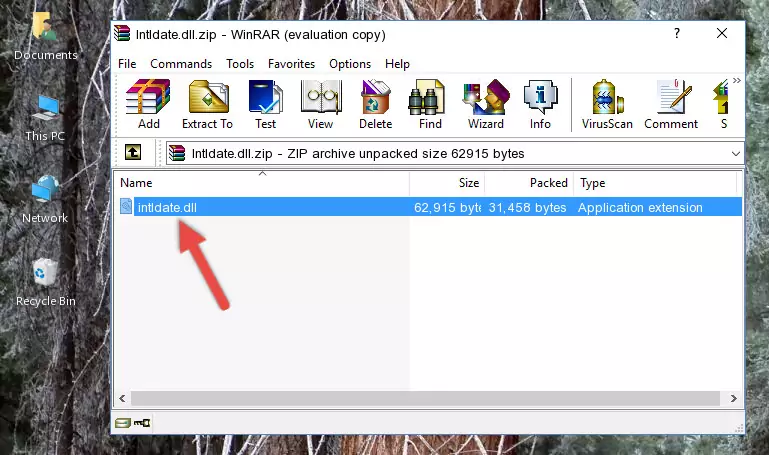Click the drive icon in status bar
The width and height of the screenshot is (769, 455).
[123, 423]
